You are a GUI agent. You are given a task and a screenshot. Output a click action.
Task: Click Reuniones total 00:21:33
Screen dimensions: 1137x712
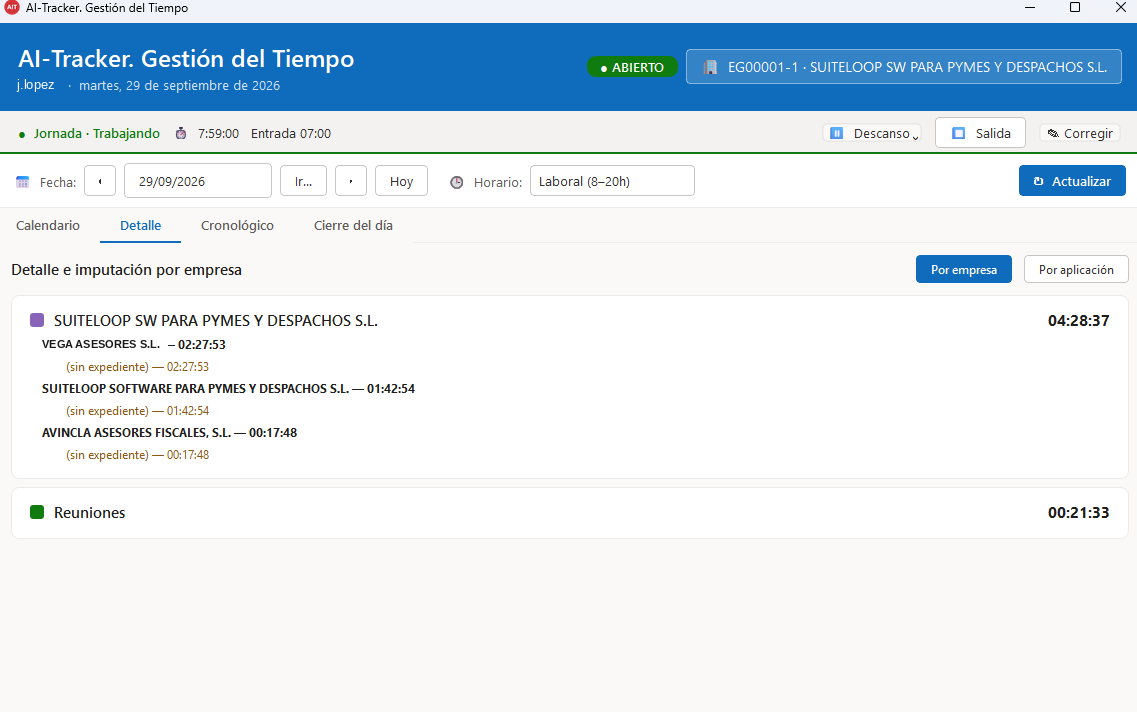(1078, 513)
